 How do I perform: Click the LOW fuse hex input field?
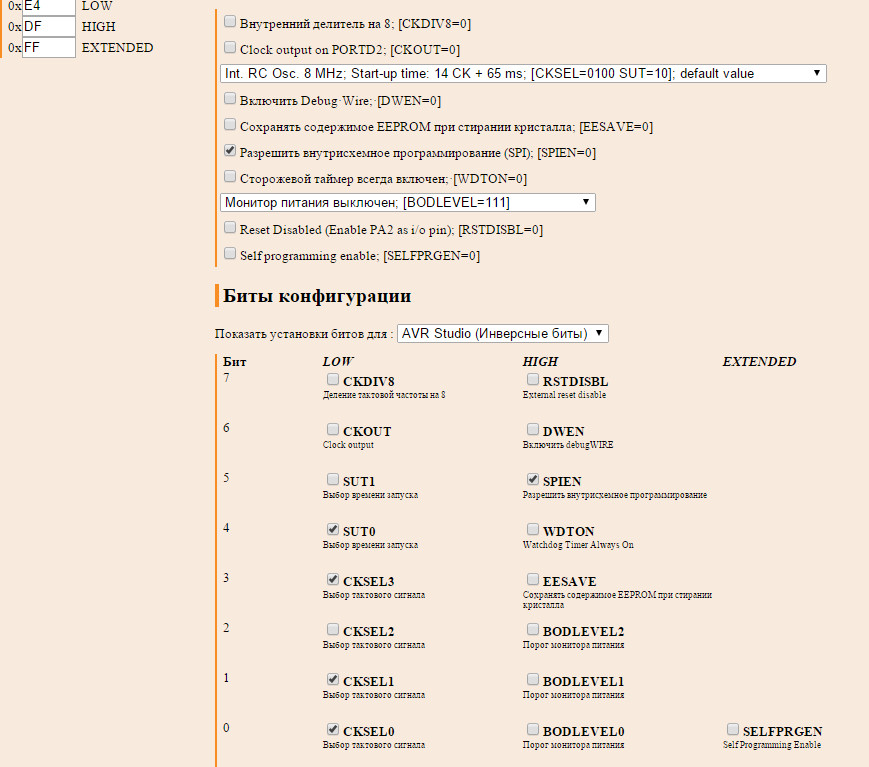[x=48, y=6]
